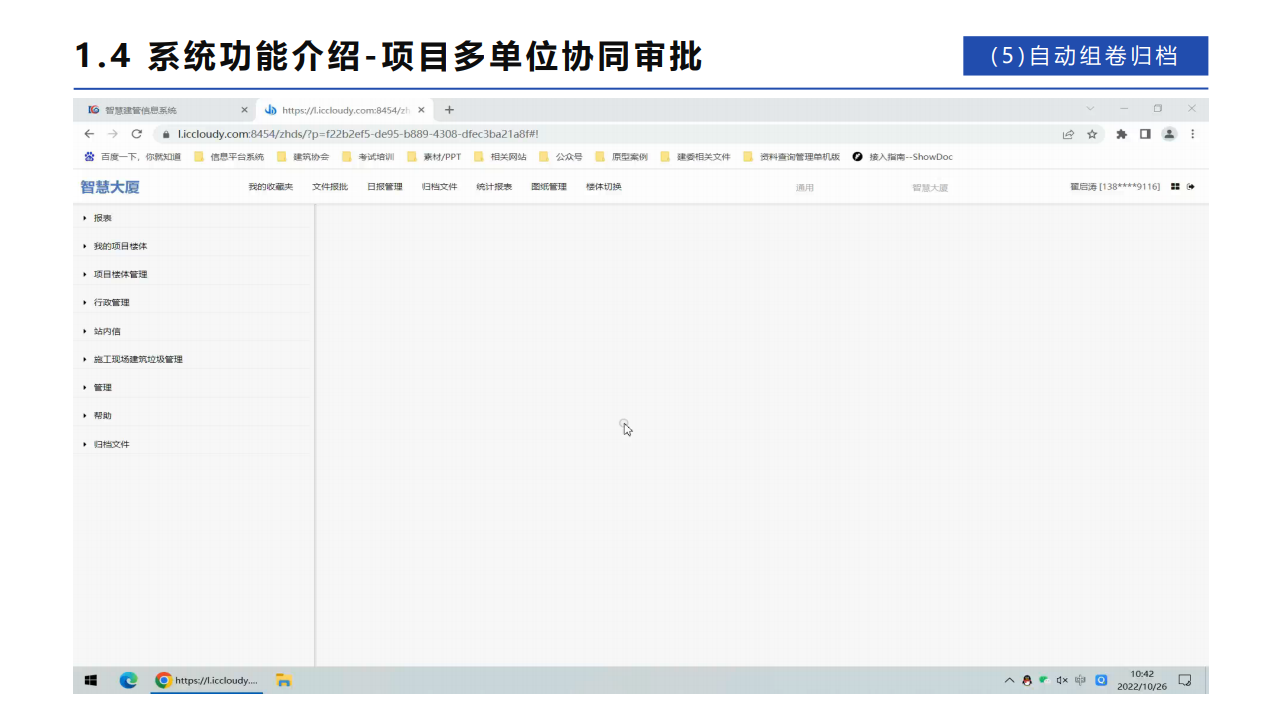The width and height of the screenshot is (1280, 720).
Task: Open the 公众号 bookmark folder
Action: 561,157
